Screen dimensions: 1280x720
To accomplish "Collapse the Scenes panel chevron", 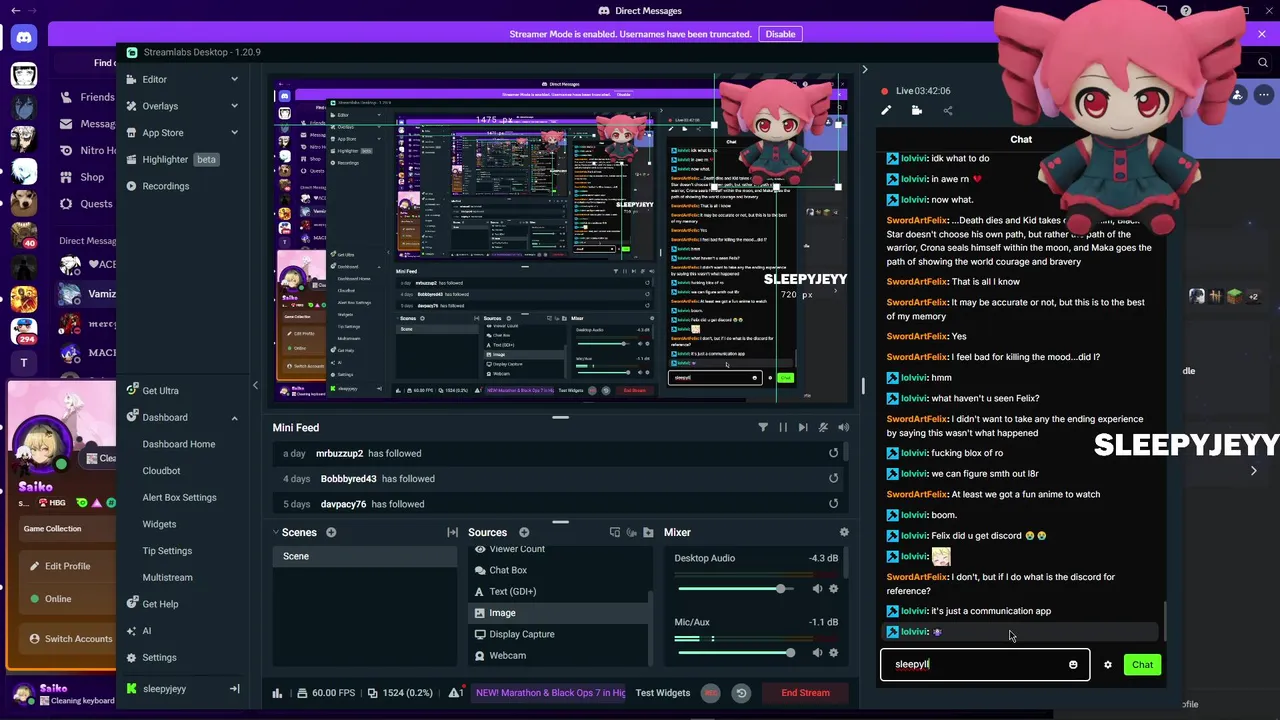I will [276, 532].
